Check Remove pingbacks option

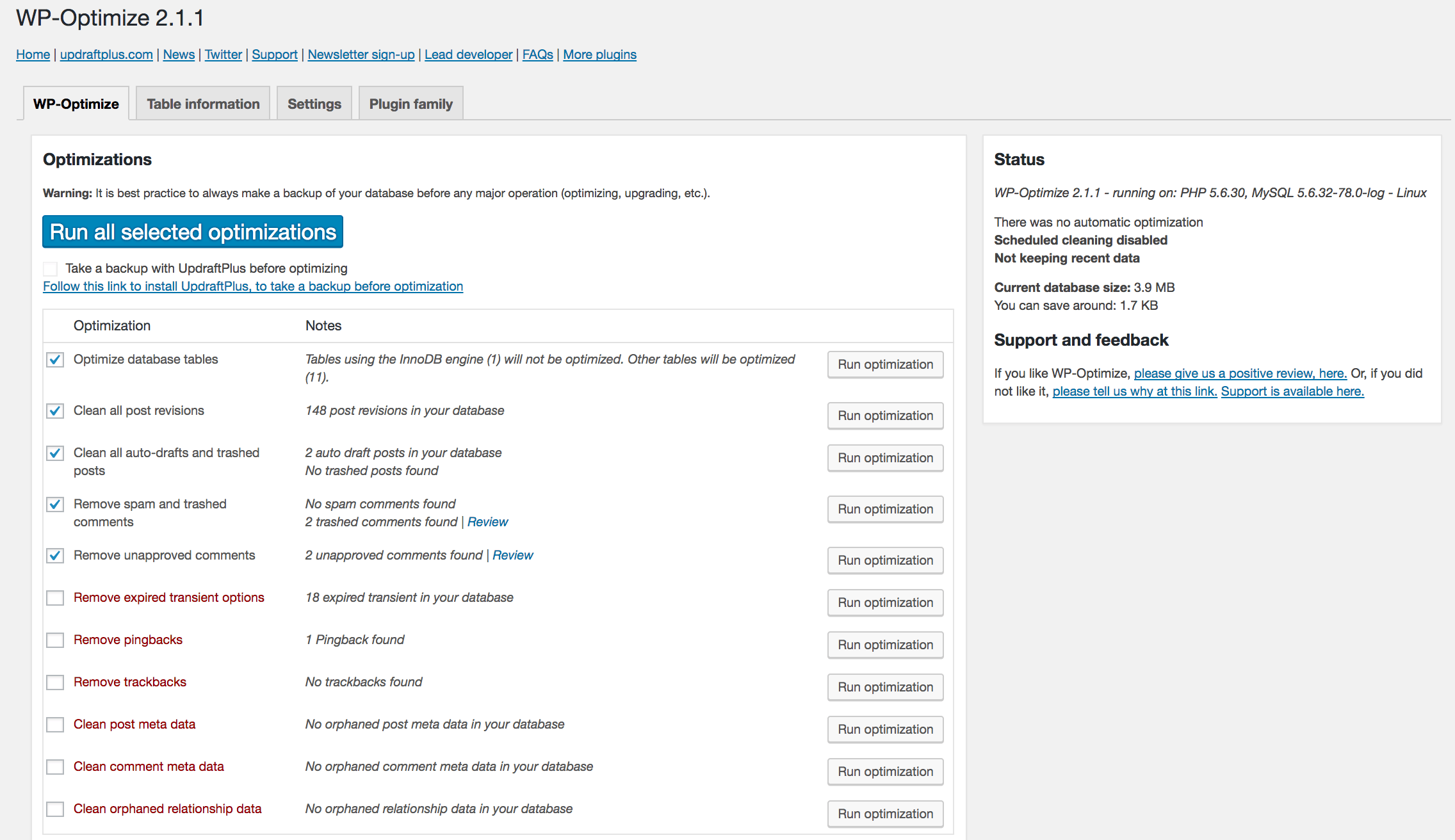click(x=54, y=640)
